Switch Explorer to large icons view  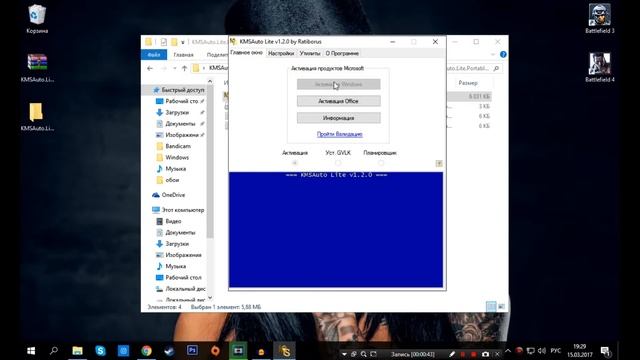[x=501, y=306]
